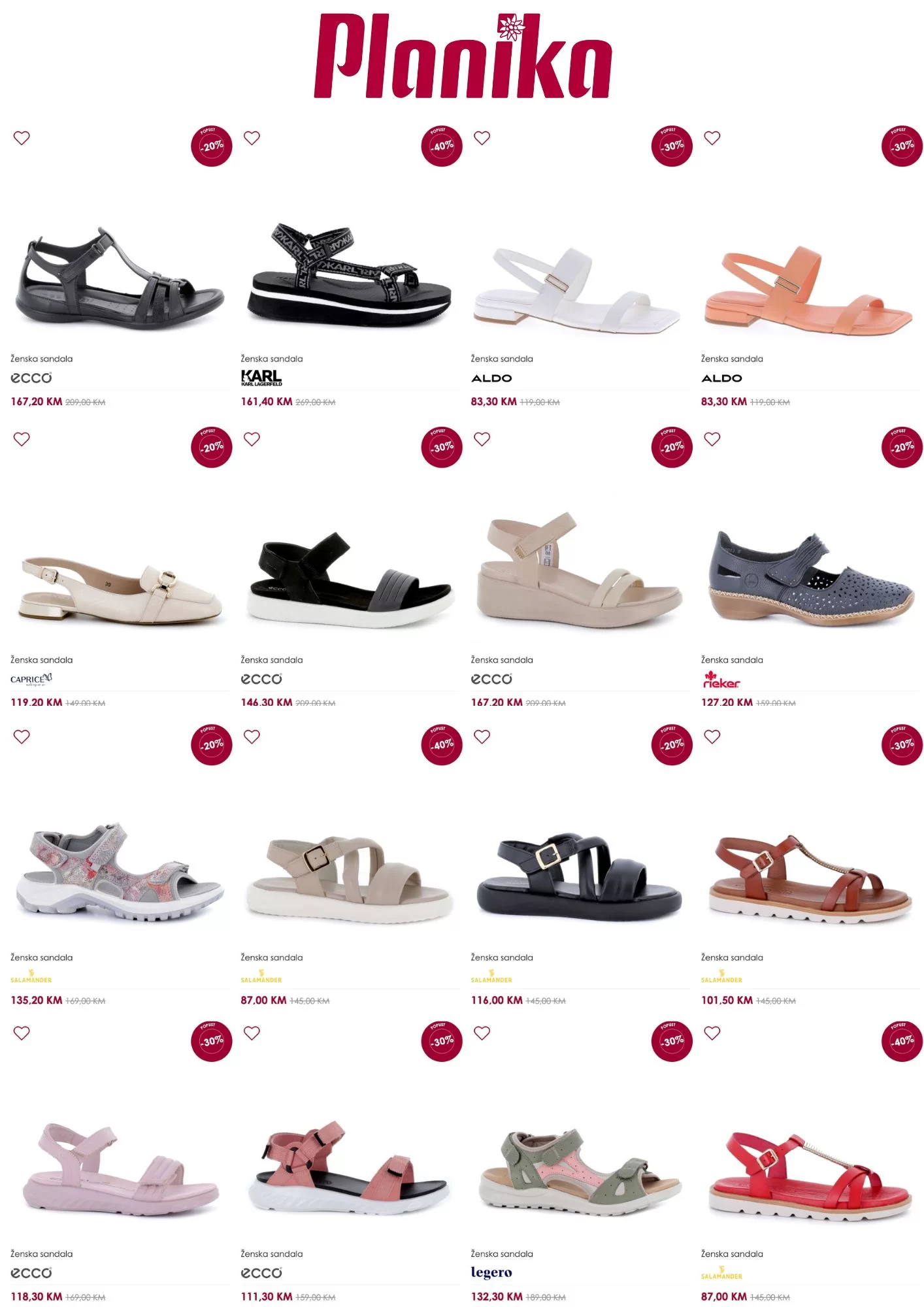Click the Planika logo
This screenshot has width=924, height=1307.
pyautogui.click(x=462, y=57)
